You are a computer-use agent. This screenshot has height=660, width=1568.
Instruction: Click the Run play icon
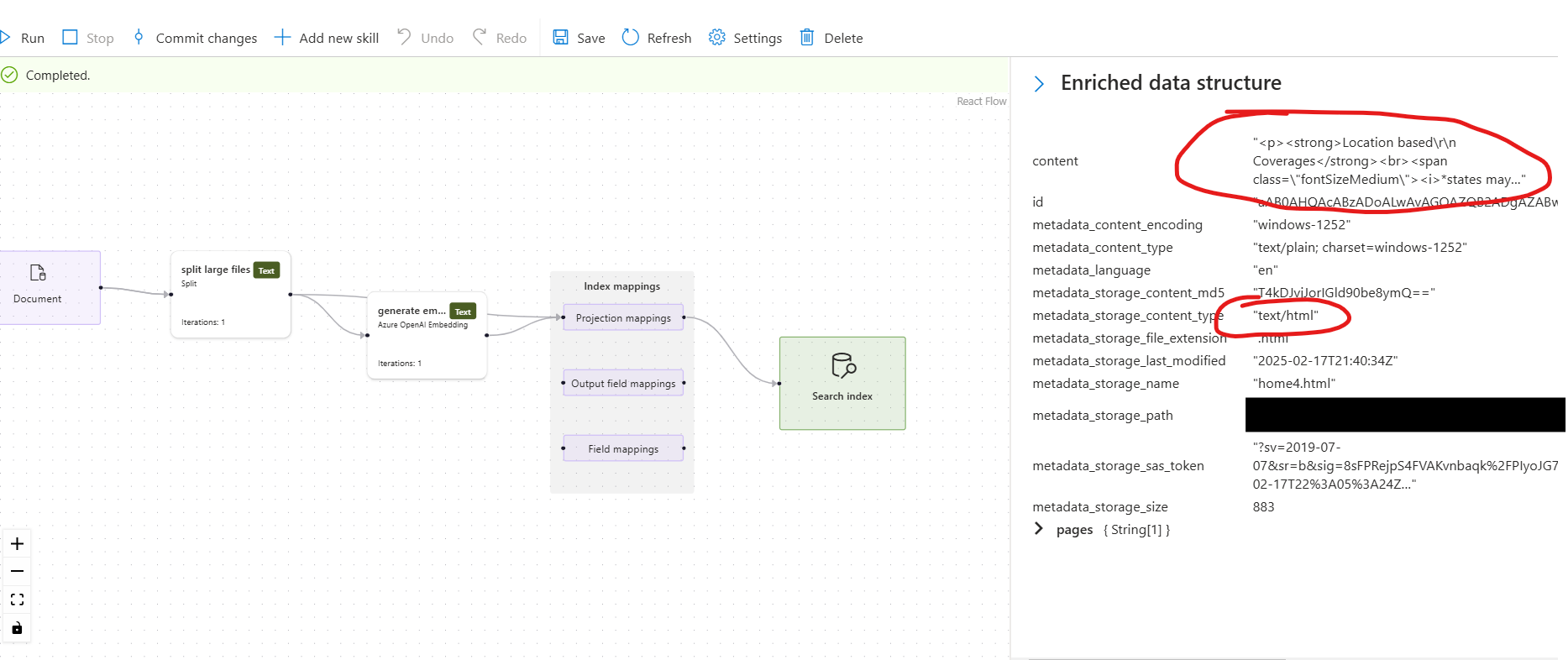pyautogui.click(x=5, y=37)
